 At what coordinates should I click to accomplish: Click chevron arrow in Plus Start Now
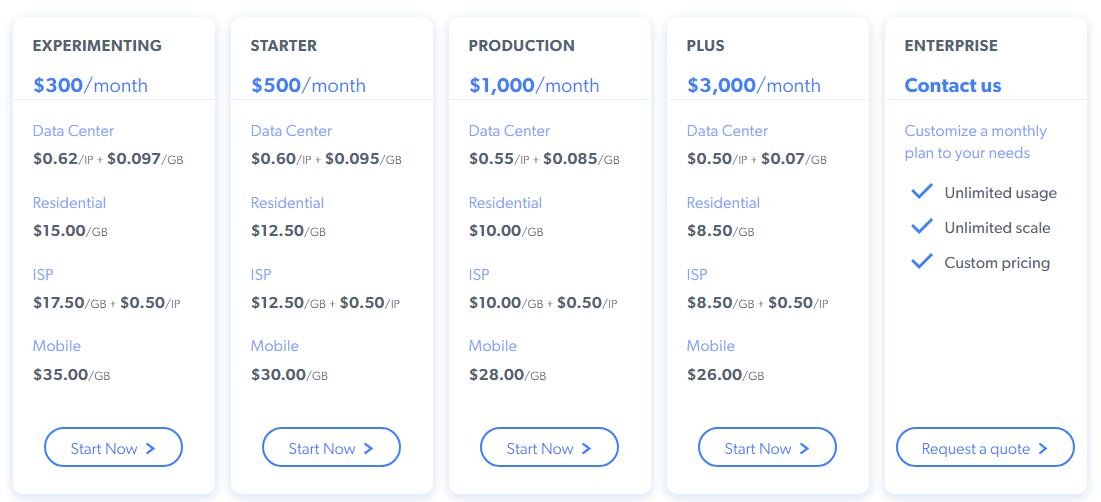tap(805, 449)
